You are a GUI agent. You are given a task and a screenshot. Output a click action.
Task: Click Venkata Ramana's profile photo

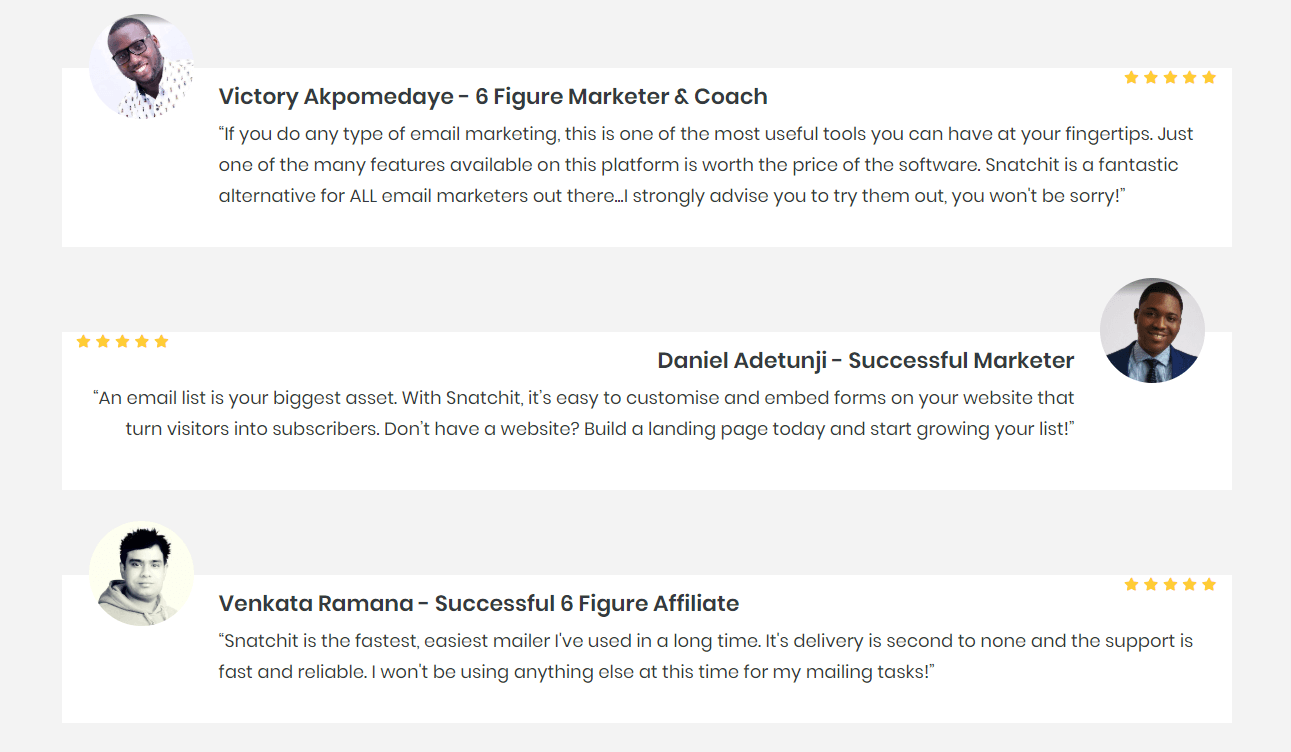pos(141,574)
